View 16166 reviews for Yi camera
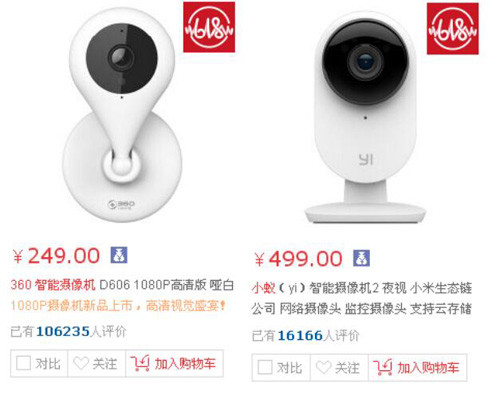The width and height of the screenshot is (500, 411). pyautogui.click(x=306, y=335)
